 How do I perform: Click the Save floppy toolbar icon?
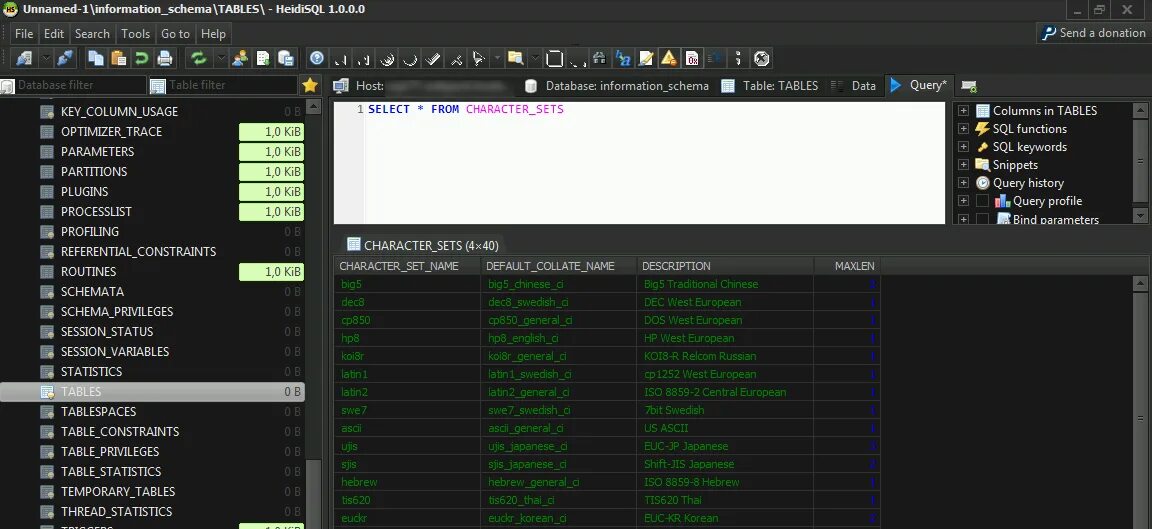(555, 59)
